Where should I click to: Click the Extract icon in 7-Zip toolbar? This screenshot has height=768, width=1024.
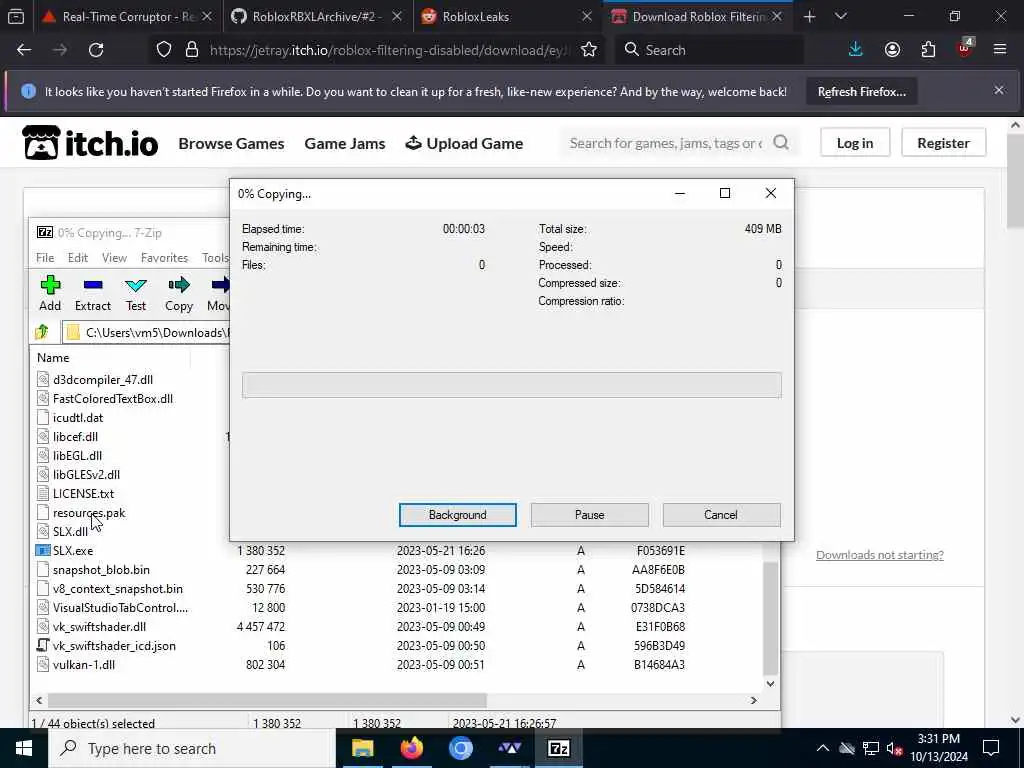pos(93,293)
